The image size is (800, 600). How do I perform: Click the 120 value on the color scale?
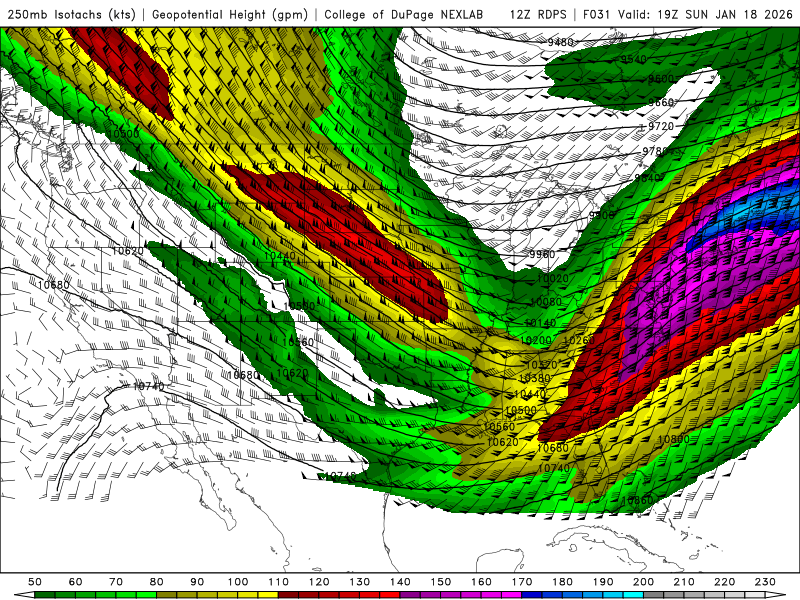(319, 582)
